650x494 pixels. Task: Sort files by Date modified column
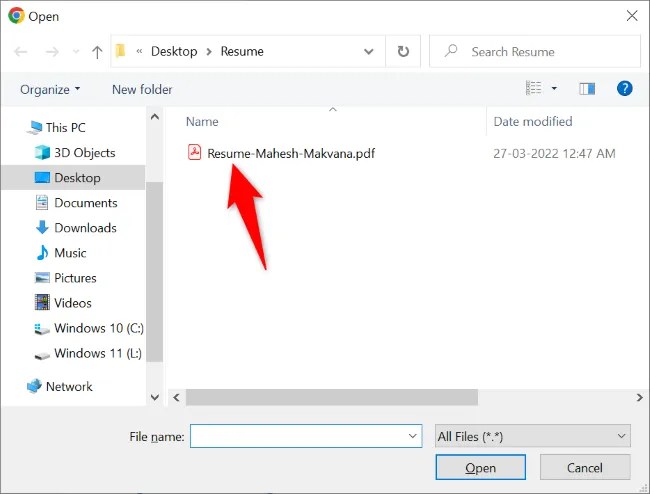(533, 121)
